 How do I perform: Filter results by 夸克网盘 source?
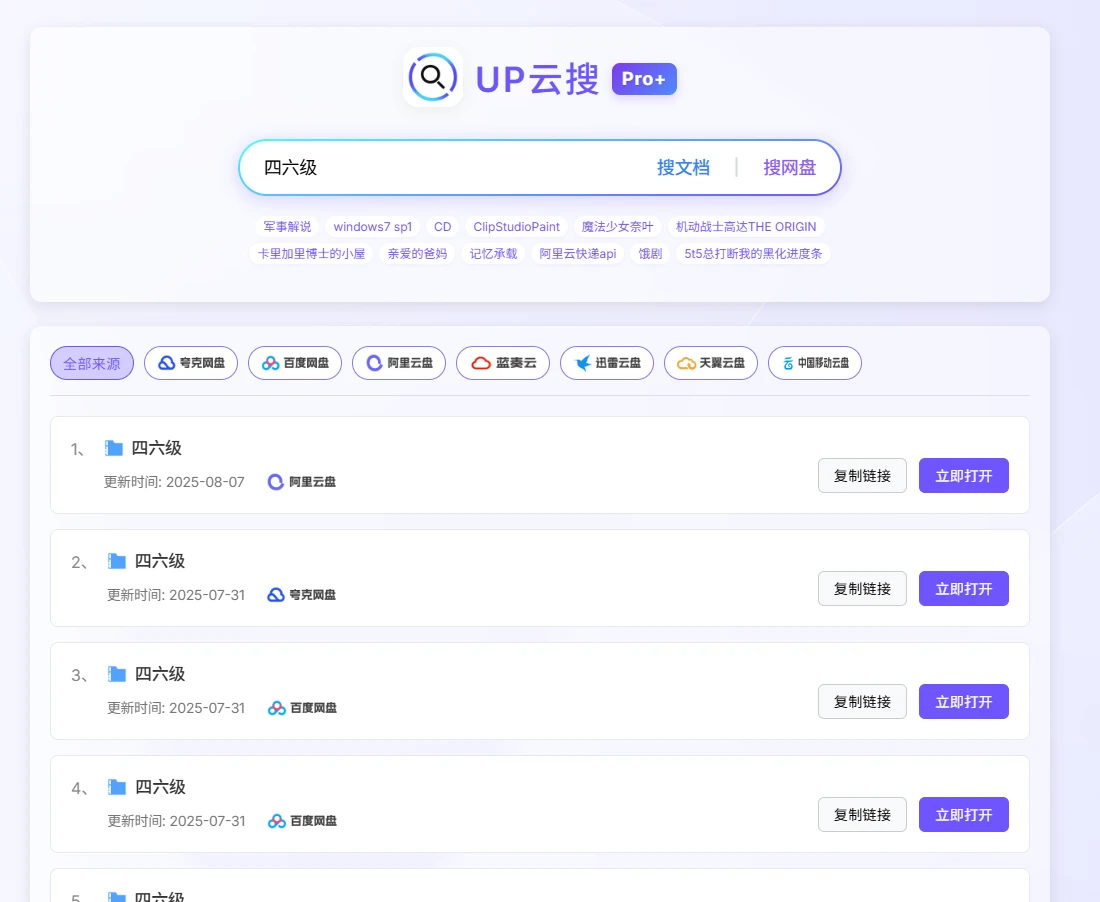pos(191,363)
